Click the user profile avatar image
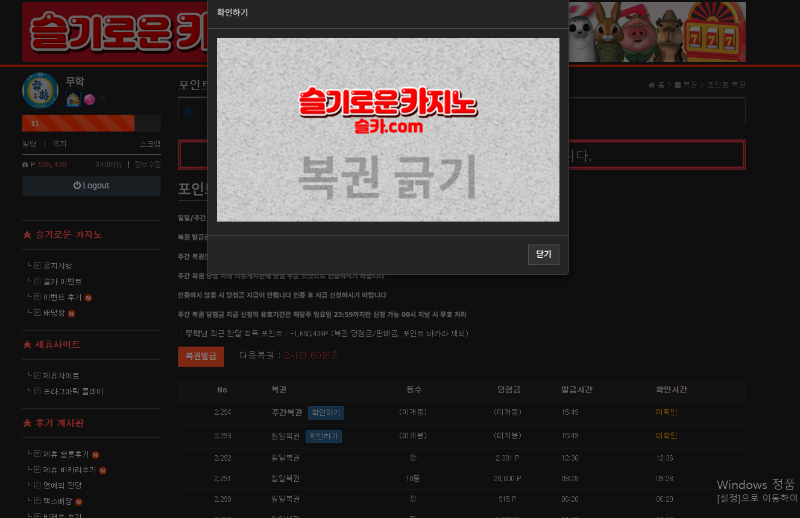The height and width of the screenshot is (518, 800). click(41, 90)
